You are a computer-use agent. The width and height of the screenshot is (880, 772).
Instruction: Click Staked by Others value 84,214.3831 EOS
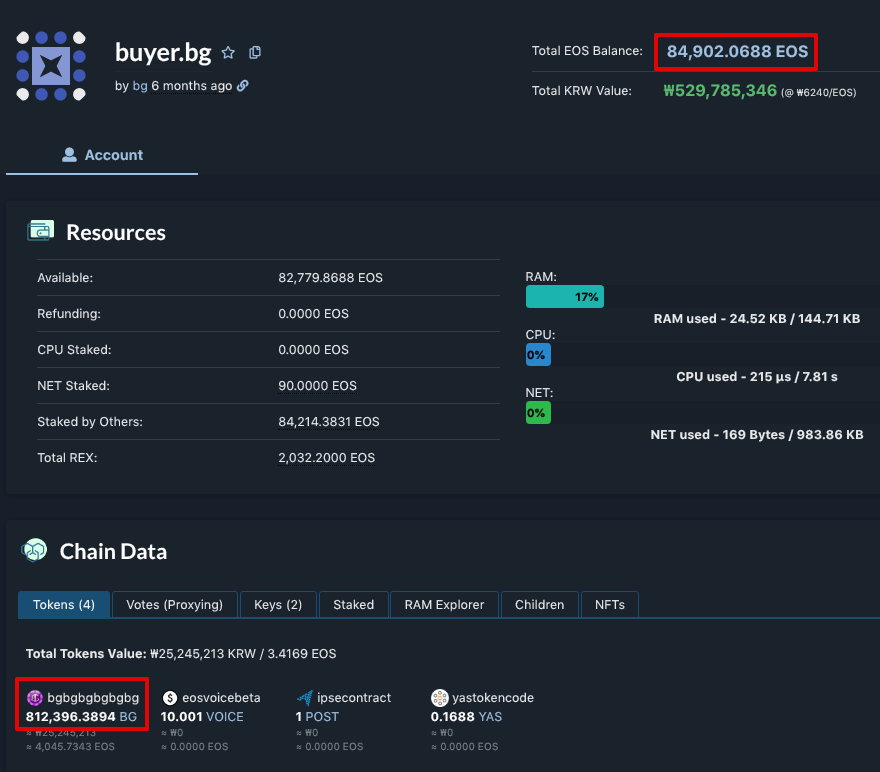(x=329, y=421)
